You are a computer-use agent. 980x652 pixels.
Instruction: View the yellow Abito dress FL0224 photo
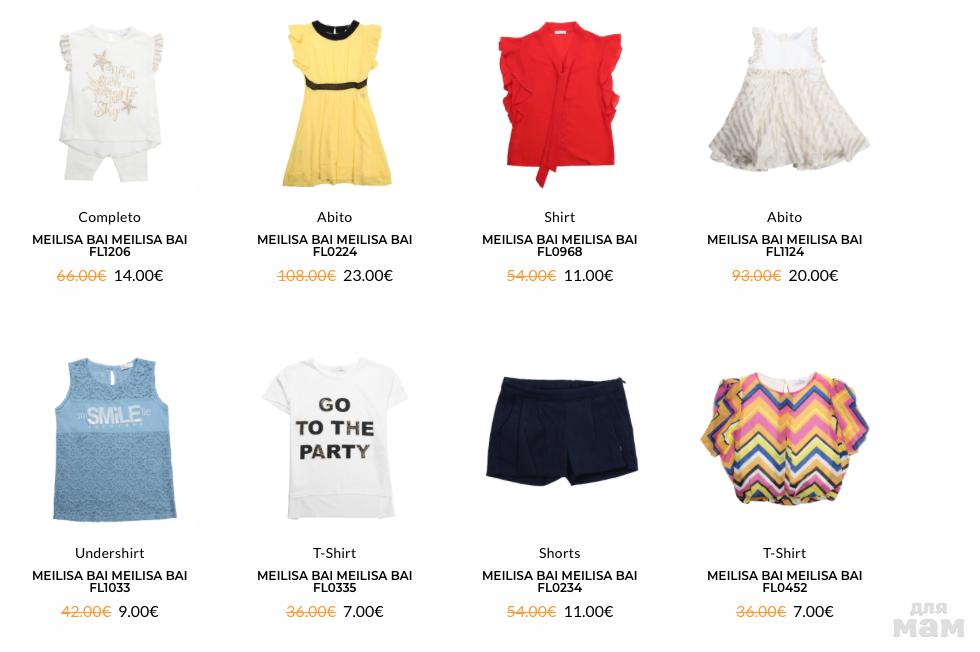[335, 104]
